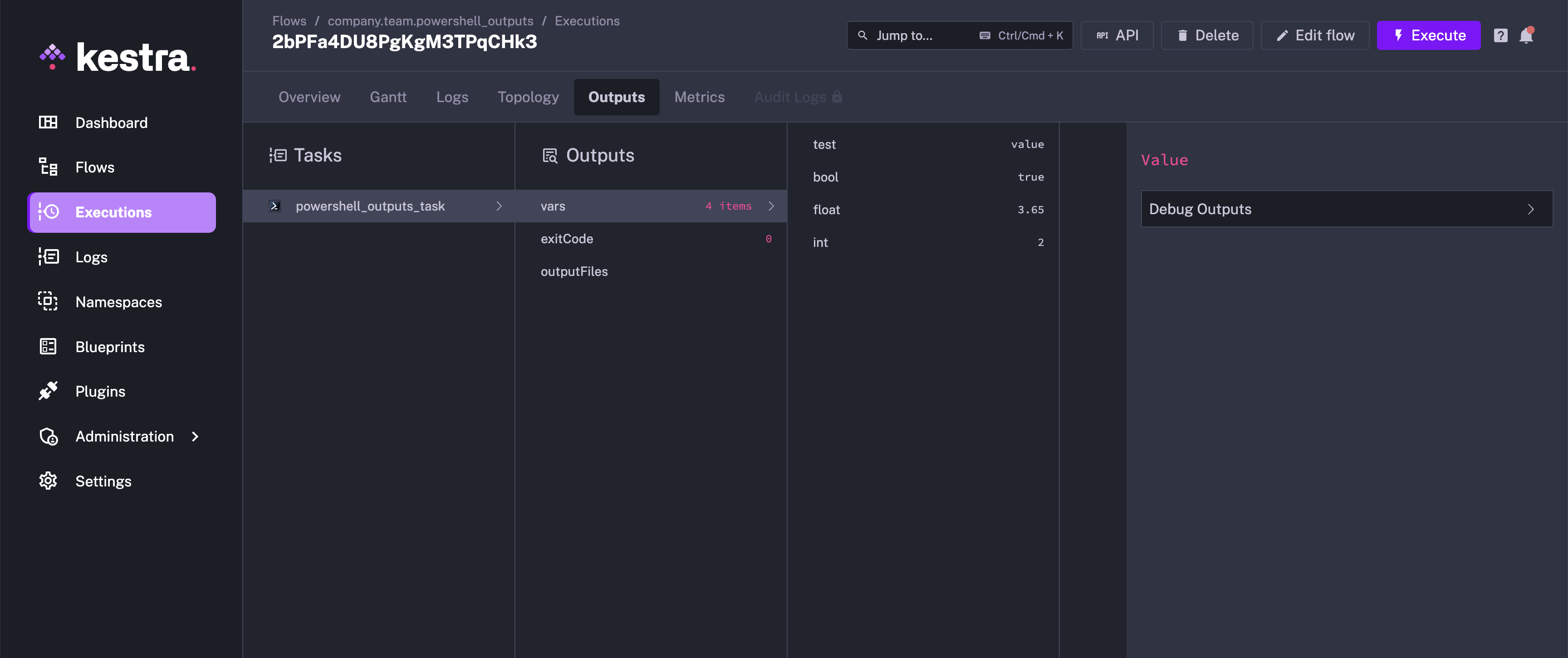
Task: Click the notification bell icon
Action: [1525, 35]
